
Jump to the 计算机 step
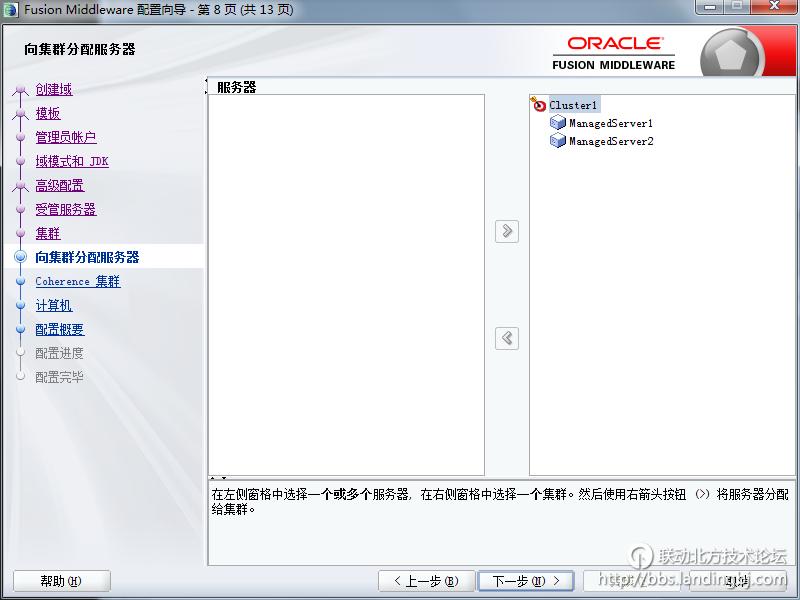pyautogui.click(x=54, y=305)
